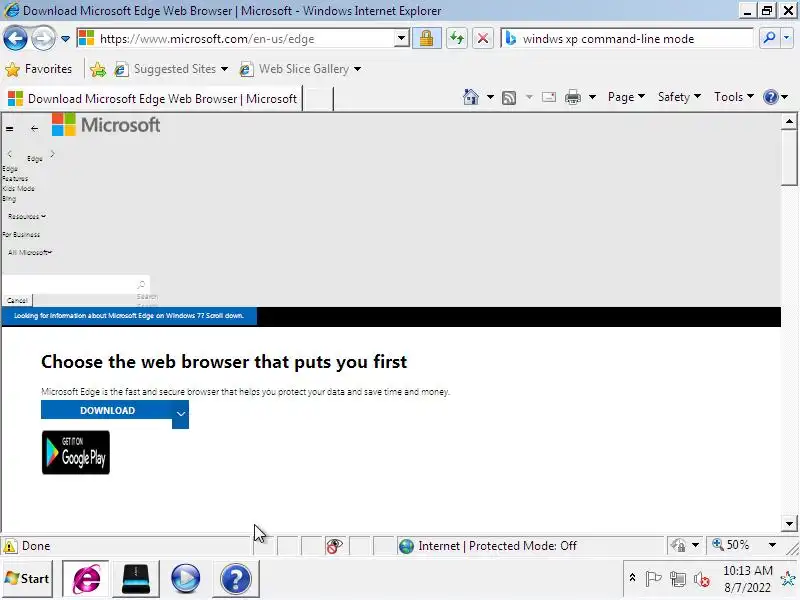Click scrollbar down arrow
800x600 pixels.
pos(789,523)
